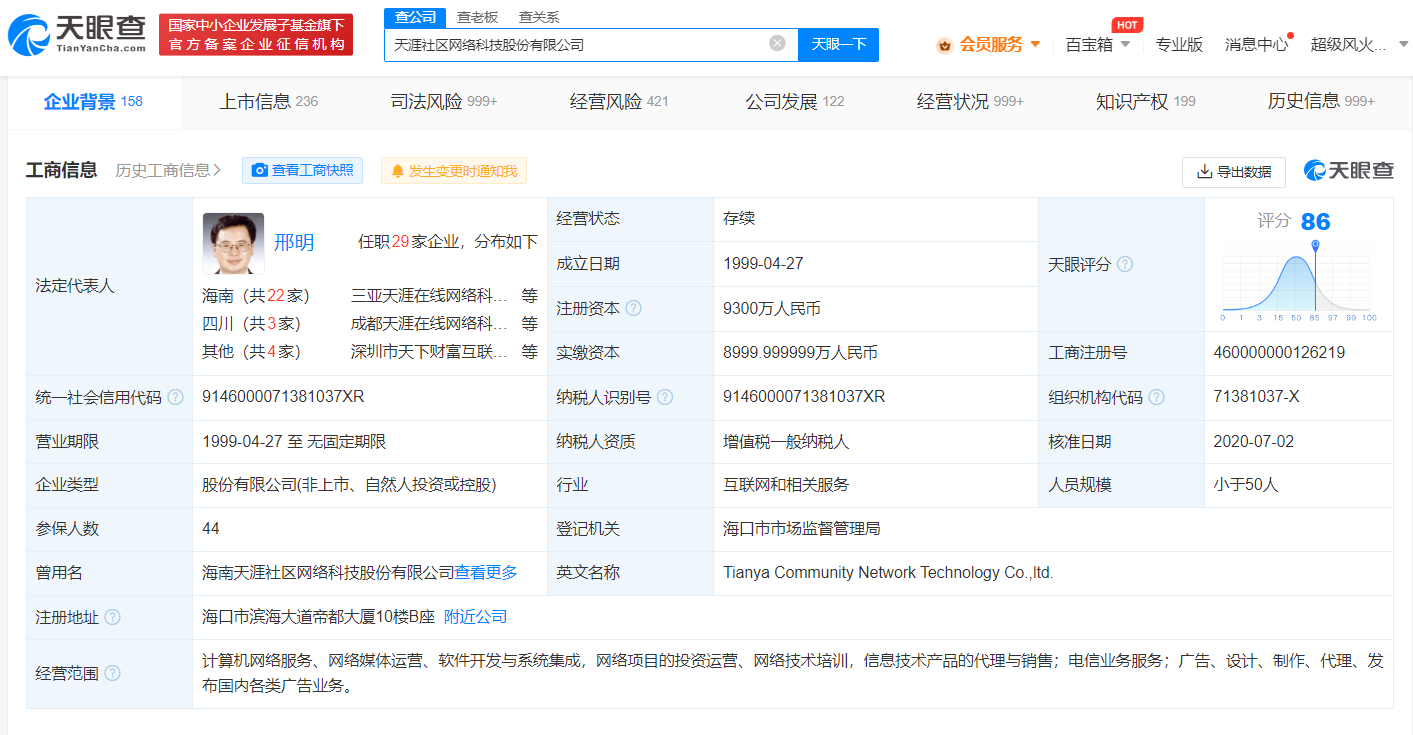Image resolution: width=1413 pixels, height=735 pixels.
Task: Click the camera icon on 查看工商快照
Action: point(261,170)
